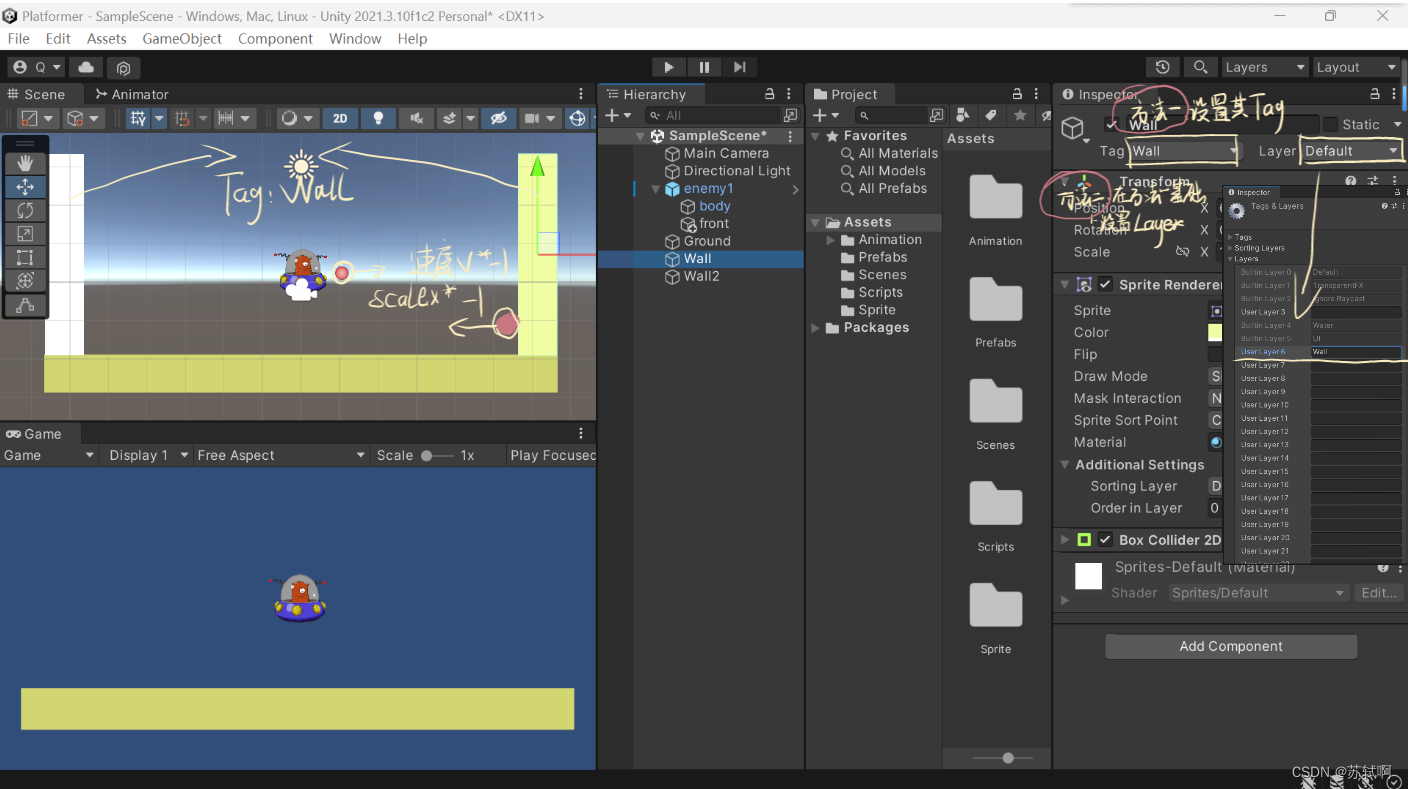Select the Scale tool
Image resolution: width=1408 pixels, height=789 pixels.
coord(25,233)
